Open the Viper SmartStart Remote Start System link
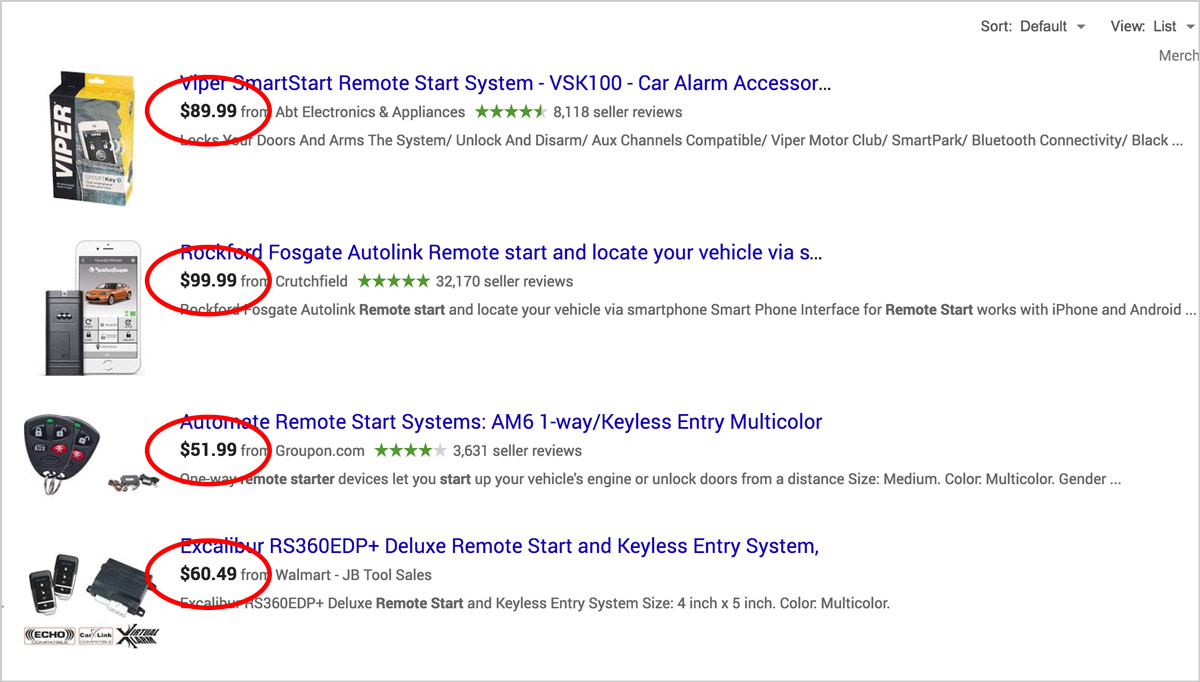This screenshot has width=1200, height=682. [505, 82]
